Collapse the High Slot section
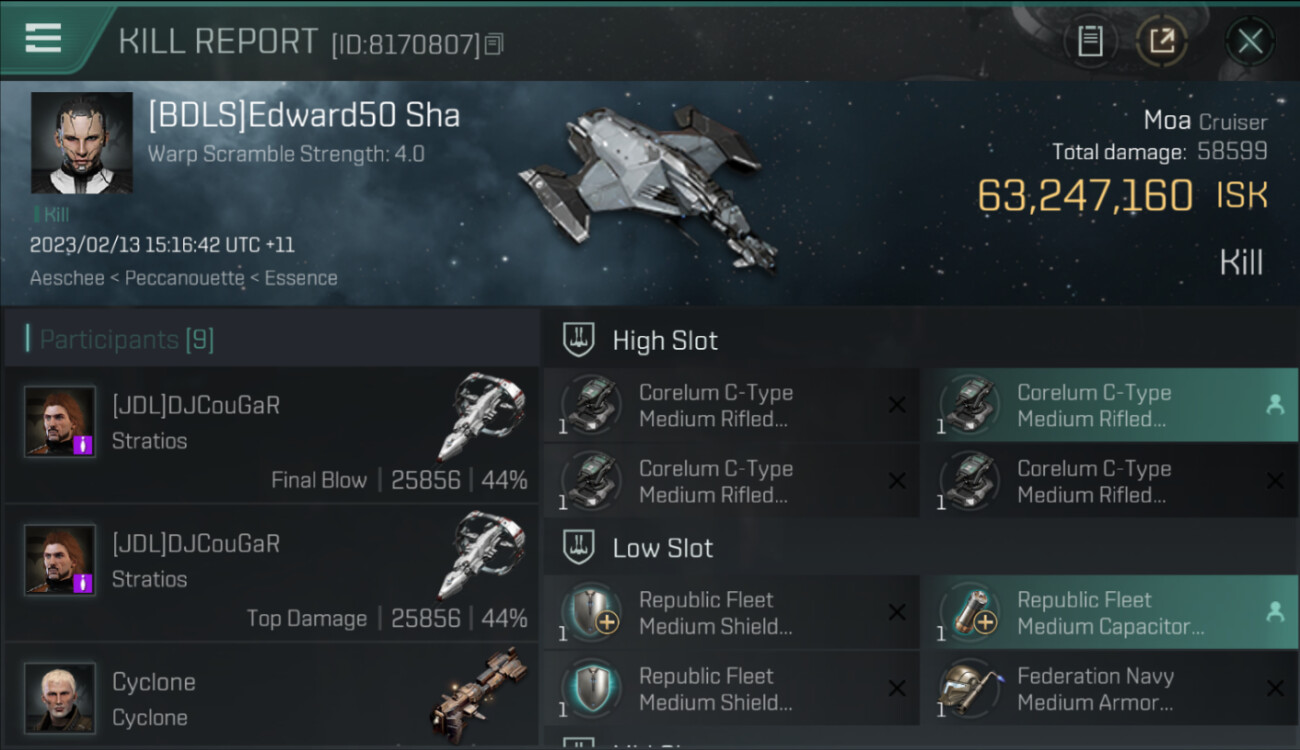Screen dimensions: 1300x750 point(665,340)
